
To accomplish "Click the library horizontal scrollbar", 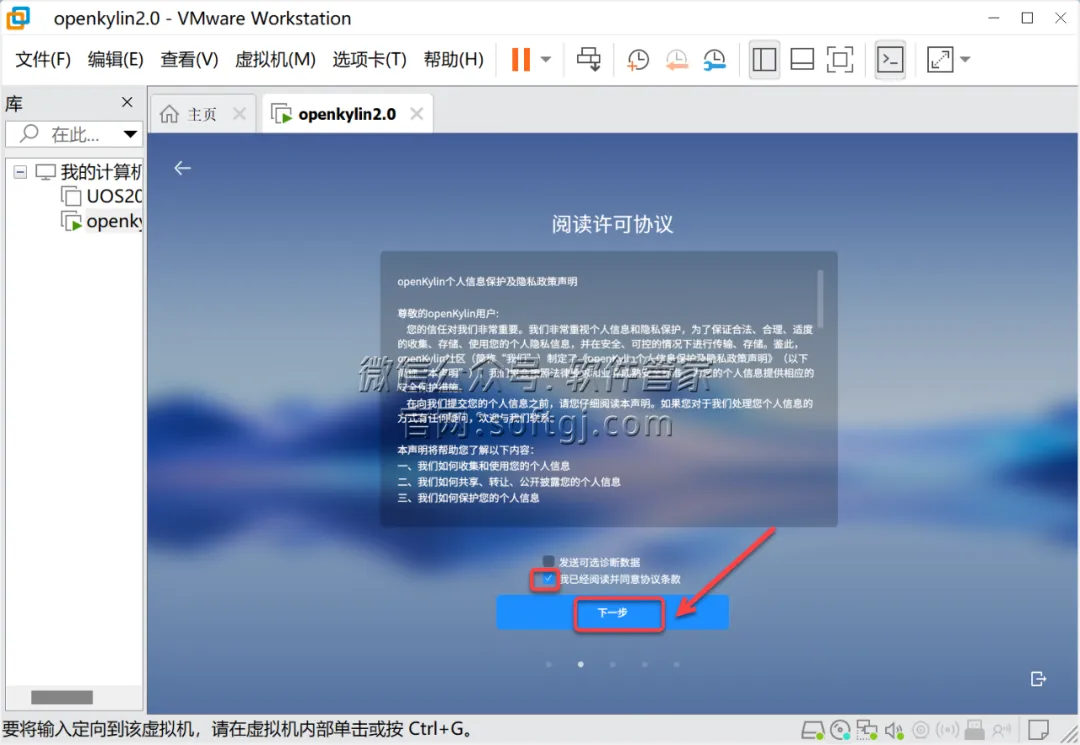I will click(62, 697).
